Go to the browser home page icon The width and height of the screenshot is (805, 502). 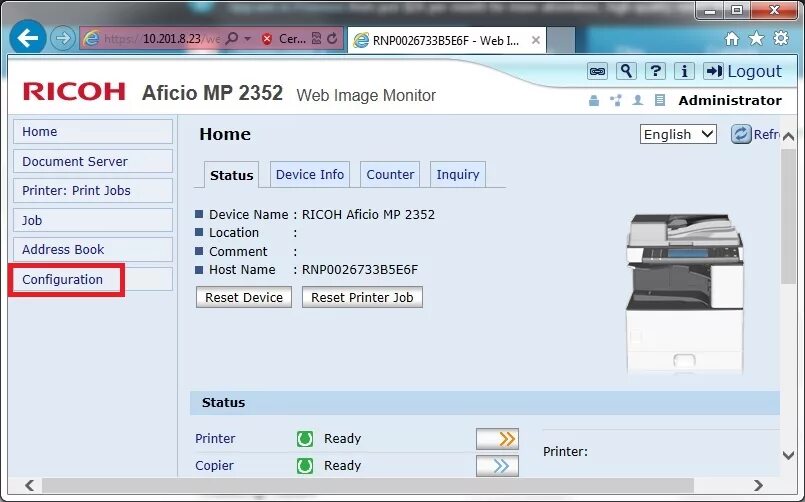click(732, 38)
